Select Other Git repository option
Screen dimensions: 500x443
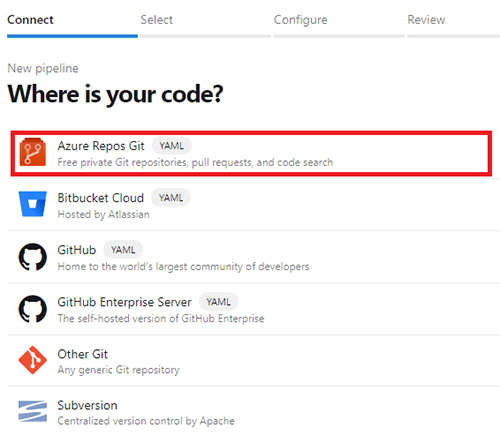click(x=253, y=361)
